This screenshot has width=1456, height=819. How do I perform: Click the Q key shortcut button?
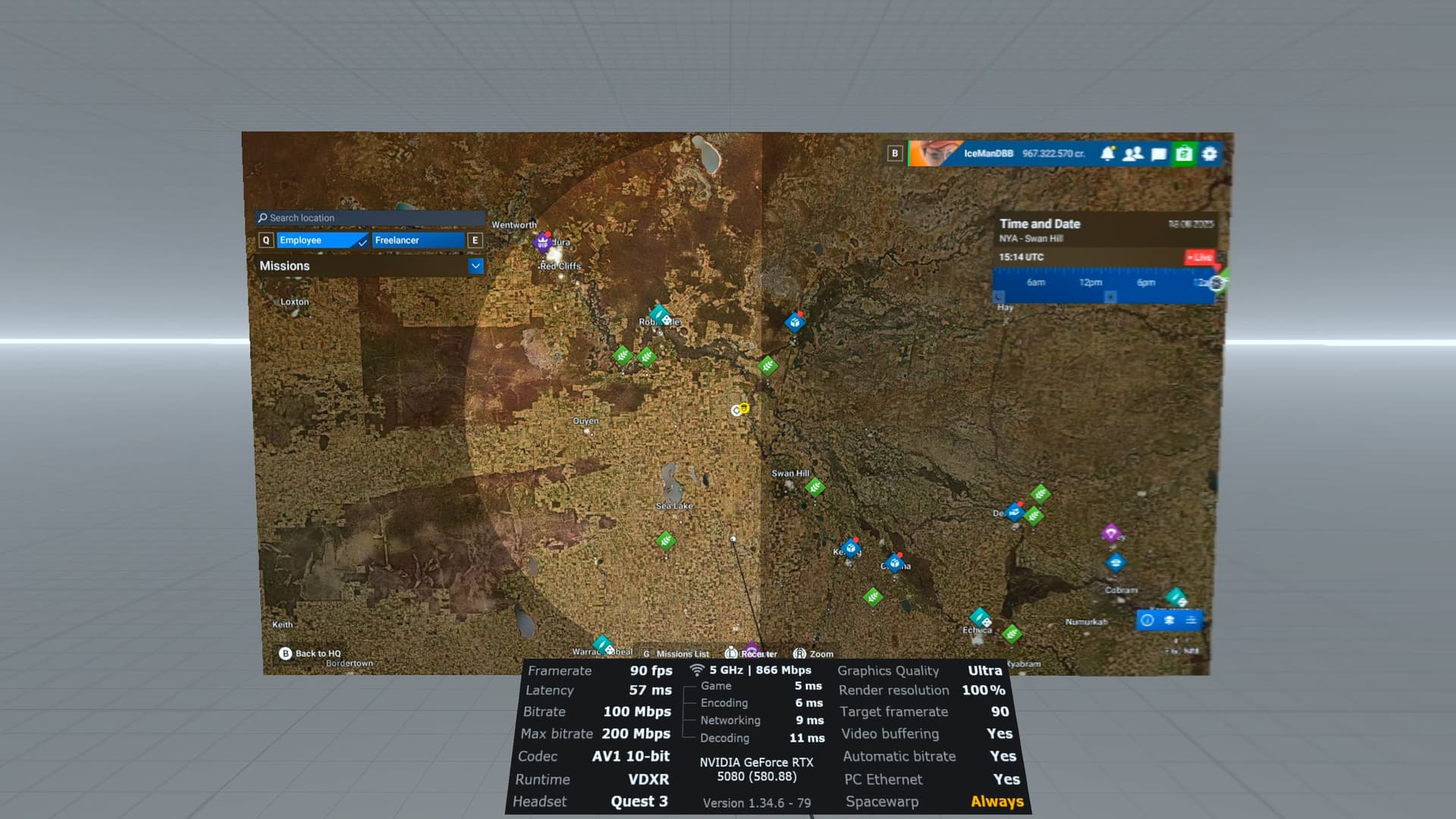point(265,240)
